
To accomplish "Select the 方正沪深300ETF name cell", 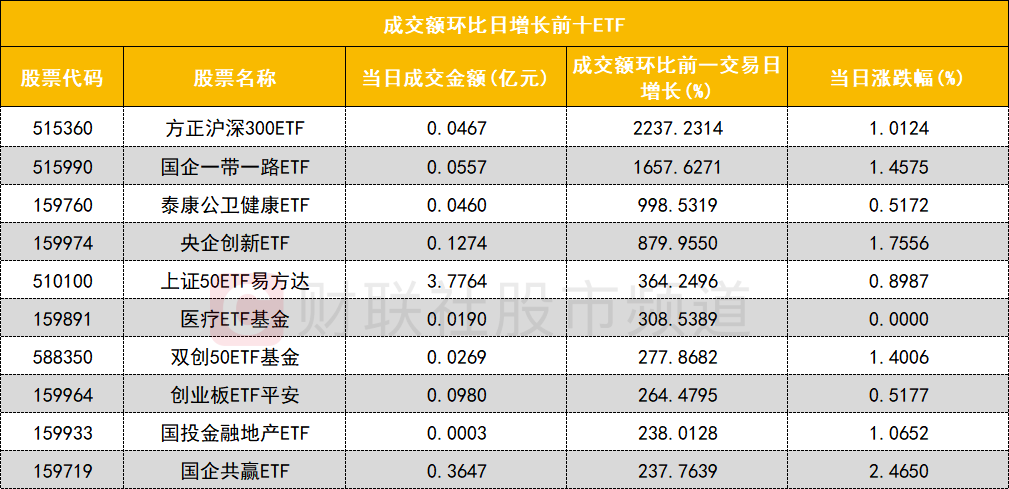I will (x=235, y=129).
